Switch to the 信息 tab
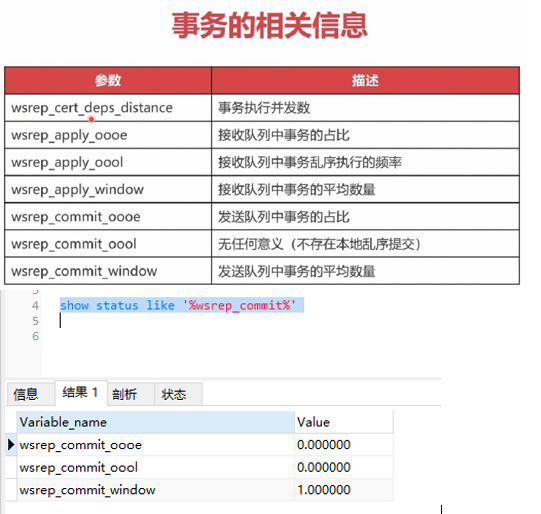The width and height of the screenshot is (541, 514). click(x=30, y=394)
